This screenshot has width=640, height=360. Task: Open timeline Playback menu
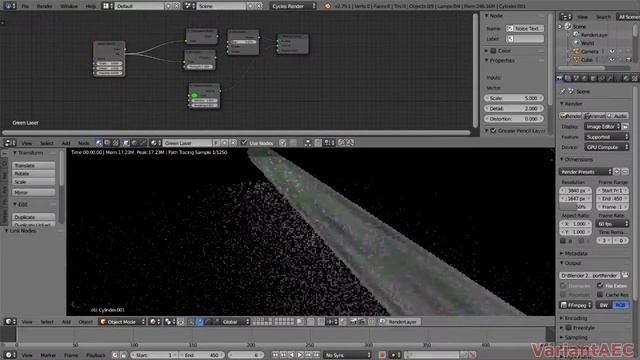click(96, 355)
